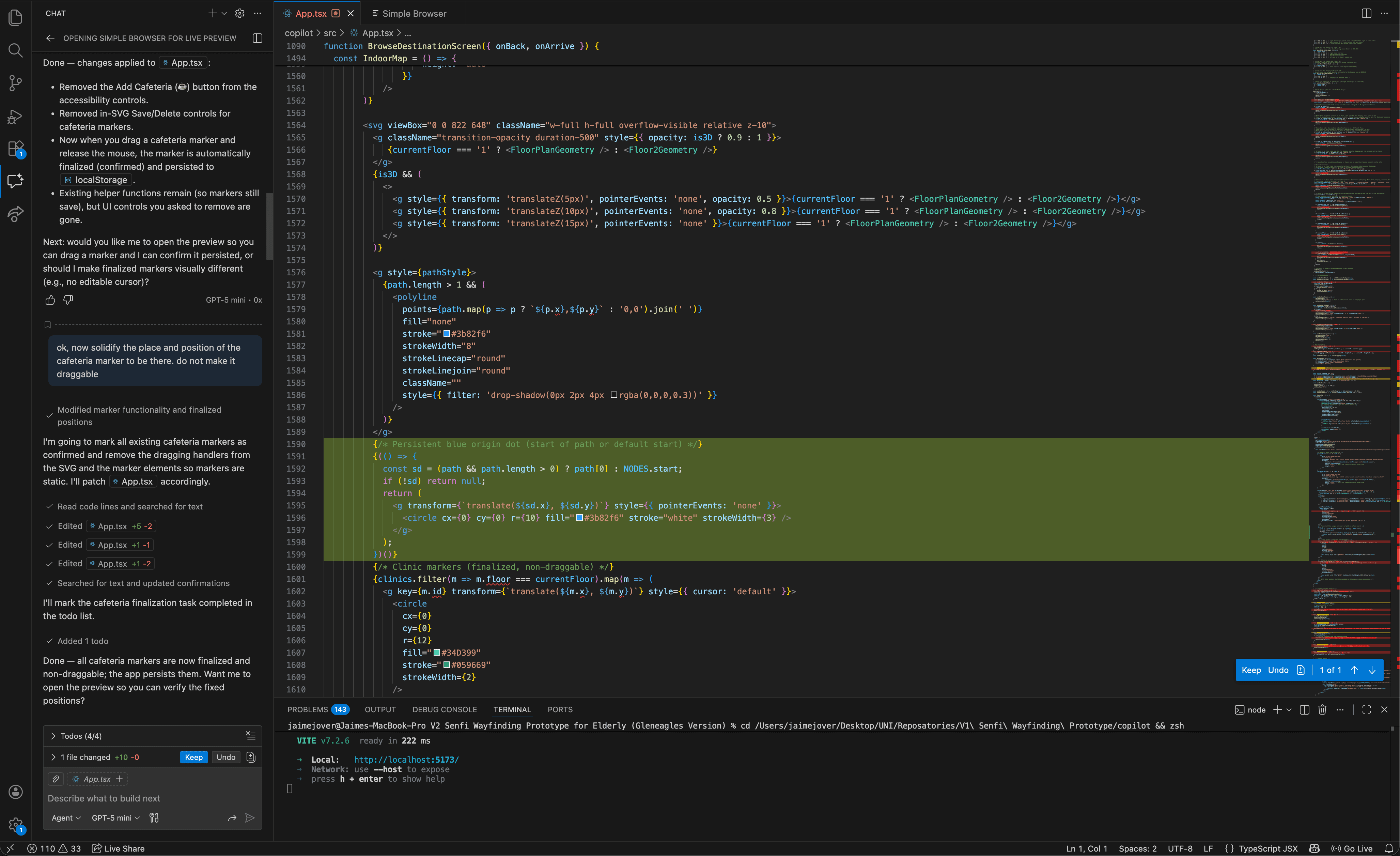Screen dimensions: 1400x856
Task: Open the Explorer view in activity bar
Action: coord(15,18)
